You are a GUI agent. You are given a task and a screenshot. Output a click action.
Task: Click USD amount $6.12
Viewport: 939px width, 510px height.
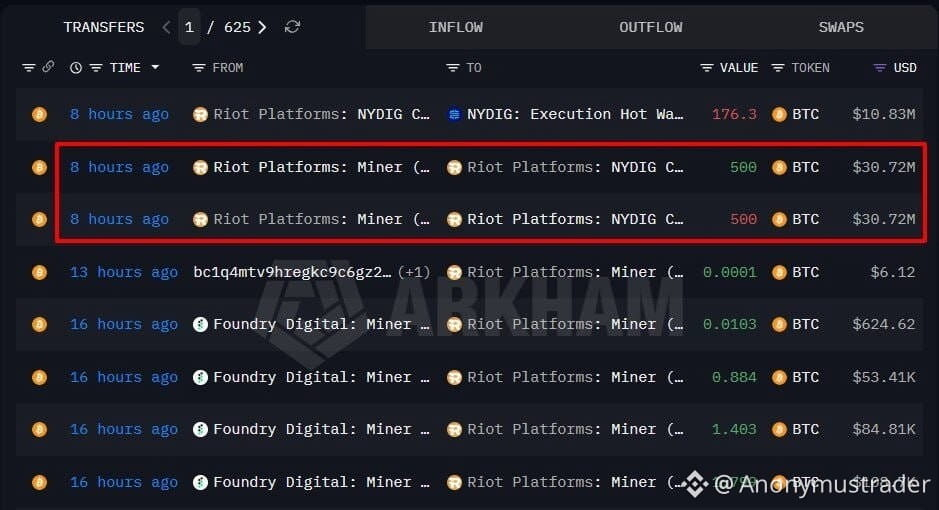(893, 272)
